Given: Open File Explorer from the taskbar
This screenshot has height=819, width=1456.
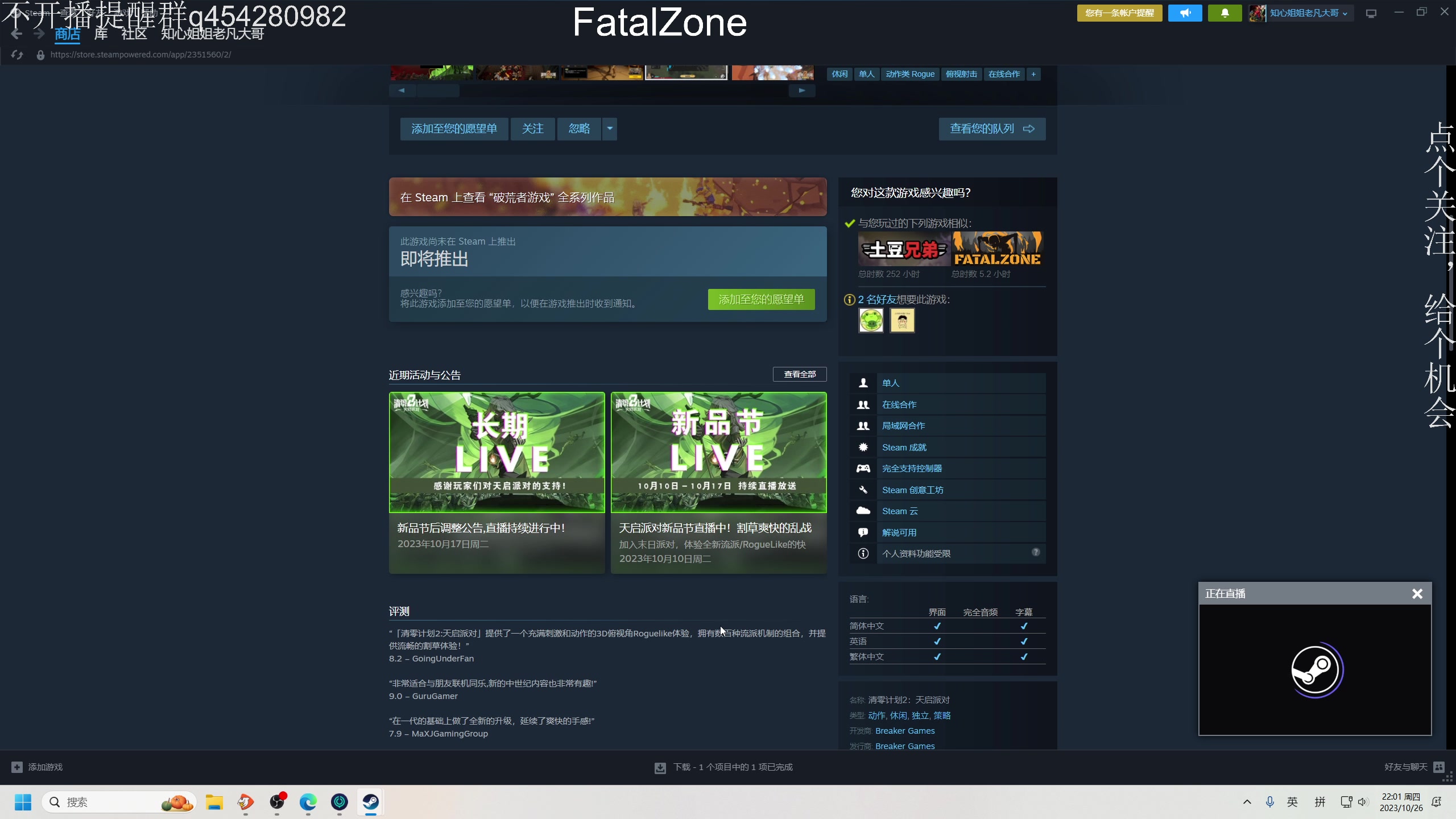Looking at the screenshot, I should [x=214, y=803].
